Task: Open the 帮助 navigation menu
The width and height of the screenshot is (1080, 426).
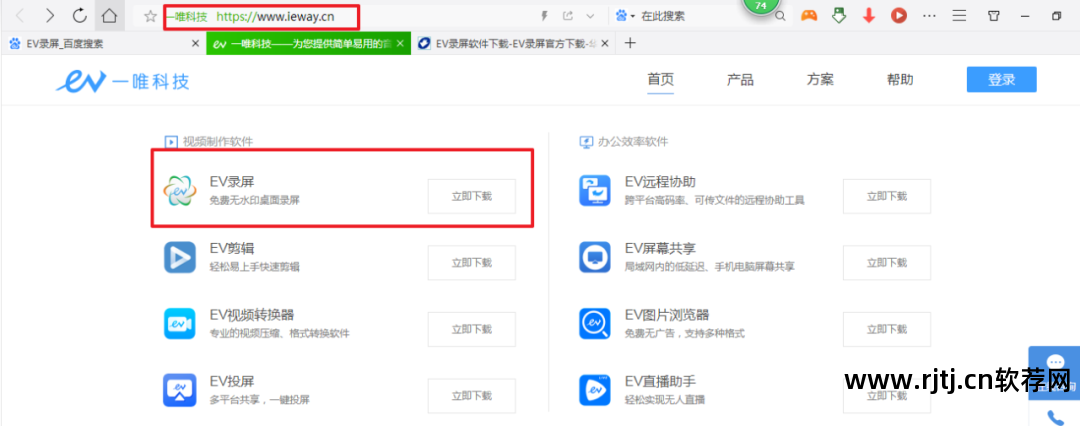Action: [x=900, y=80]
